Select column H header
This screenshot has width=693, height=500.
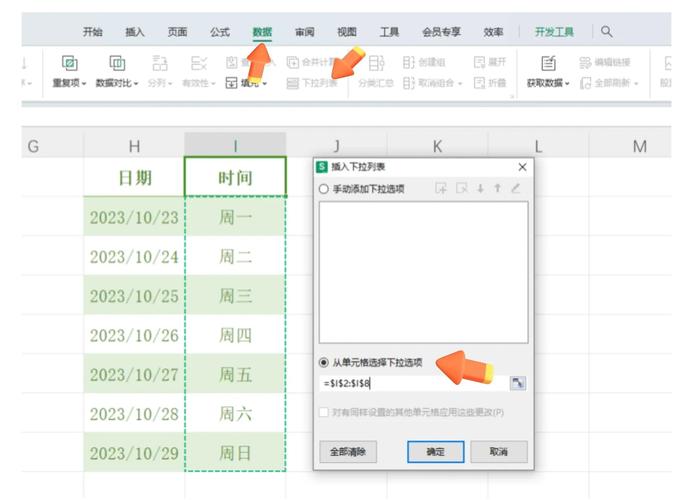134,146
